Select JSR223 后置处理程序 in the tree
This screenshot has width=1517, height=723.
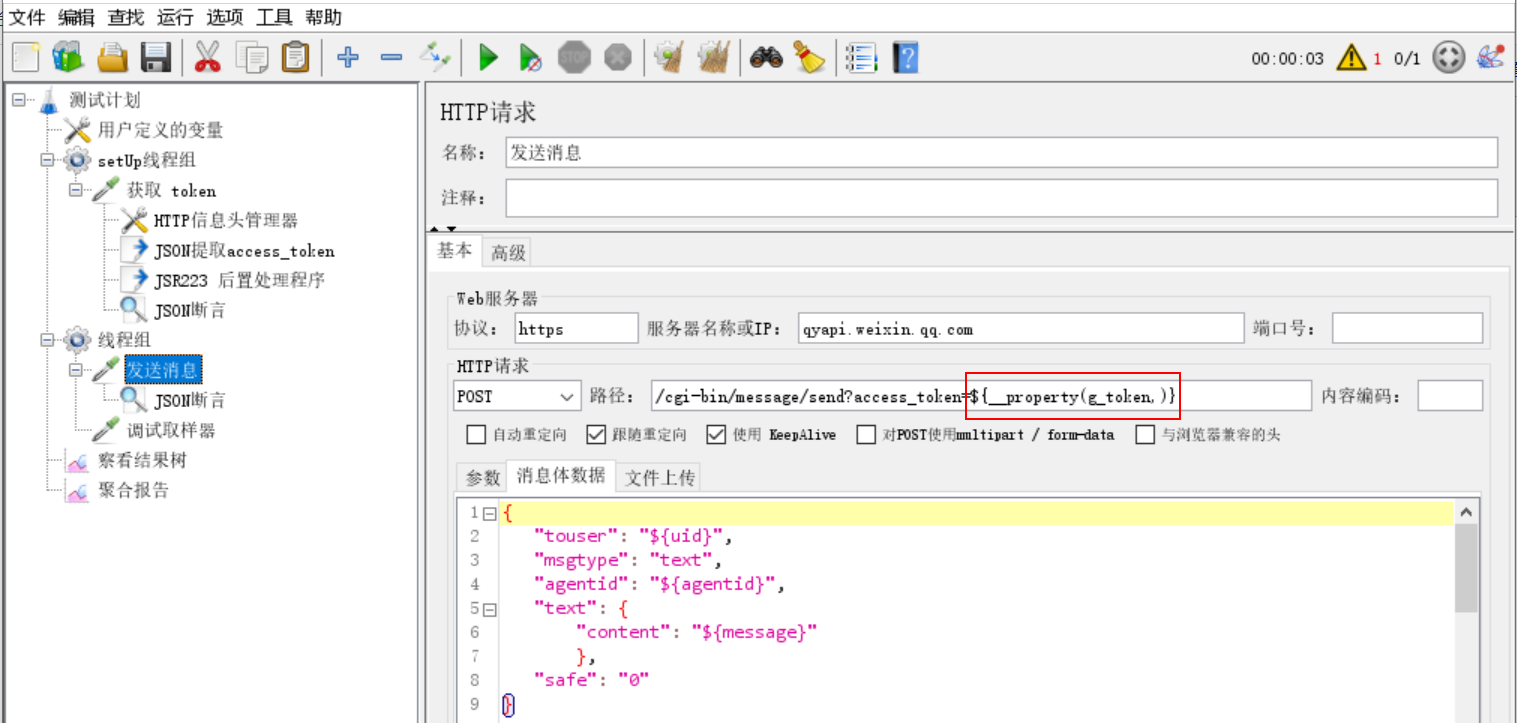tap(240, 280)
